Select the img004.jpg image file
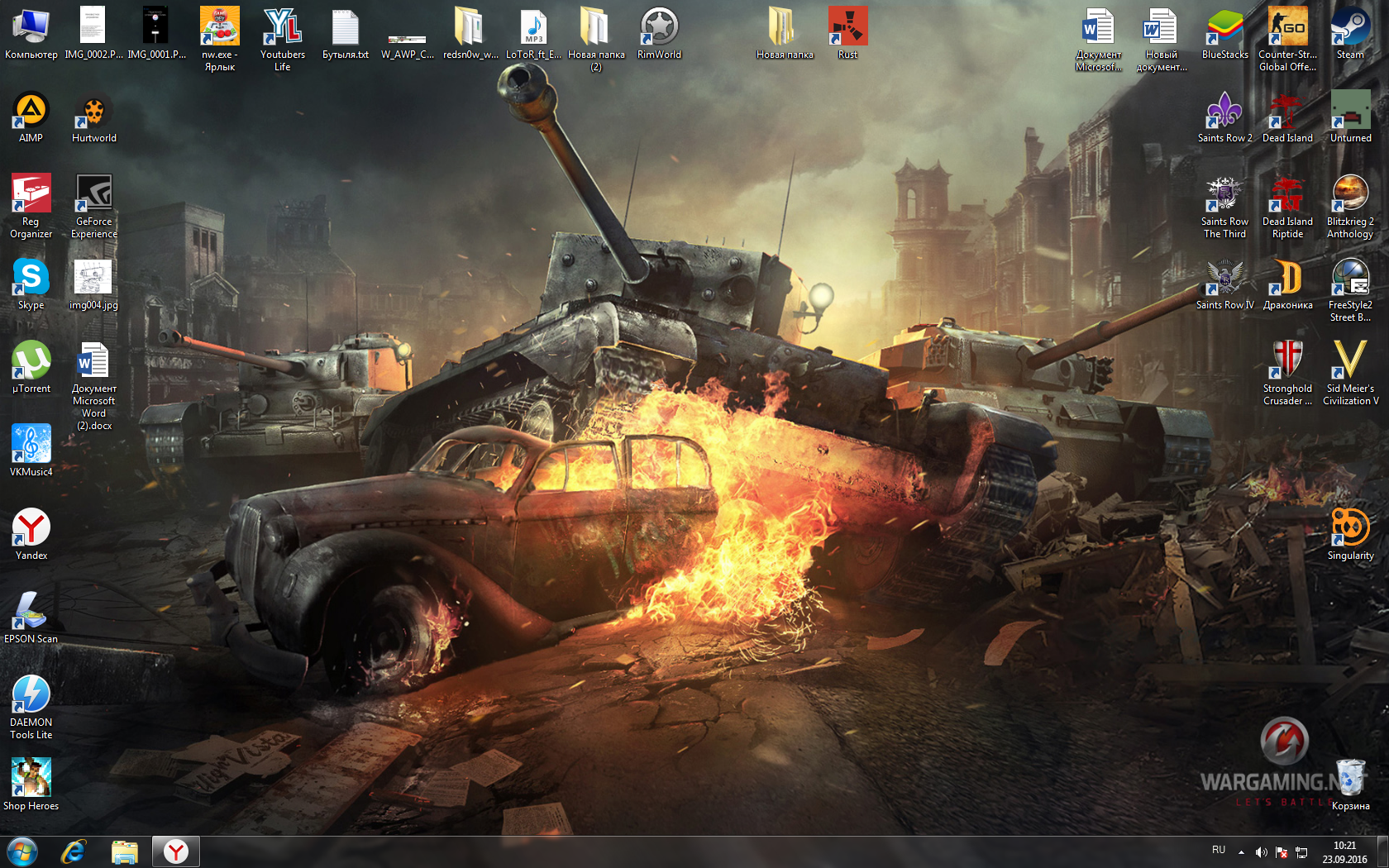The height and width of the screenshot is (868, 1389). 93,284
